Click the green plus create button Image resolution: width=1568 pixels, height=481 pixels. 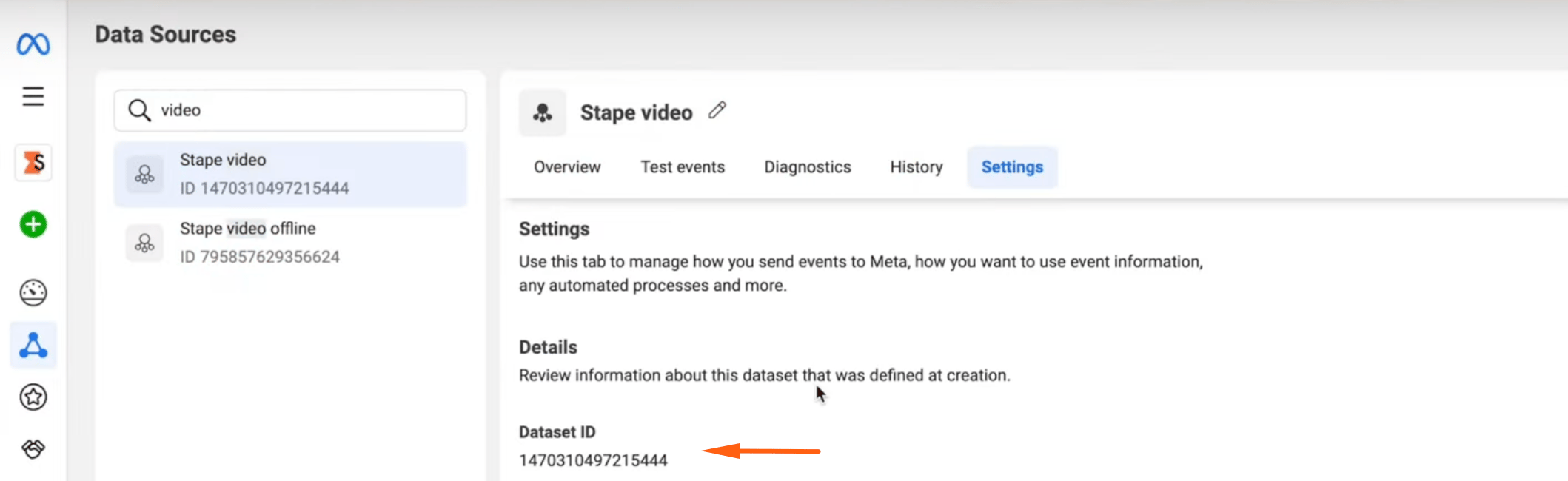pos(33,224)
